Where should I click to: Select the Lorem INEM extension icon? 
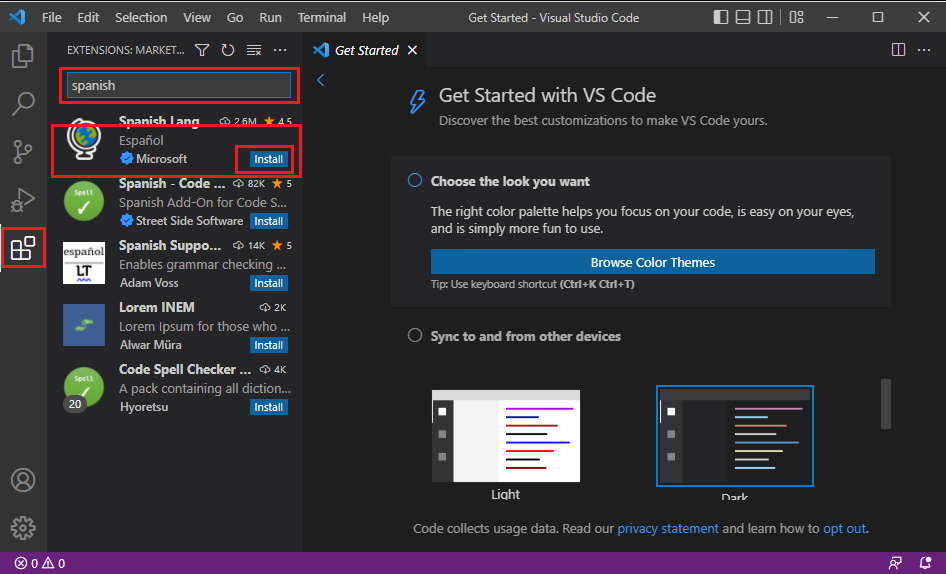(x=84, y=325)
